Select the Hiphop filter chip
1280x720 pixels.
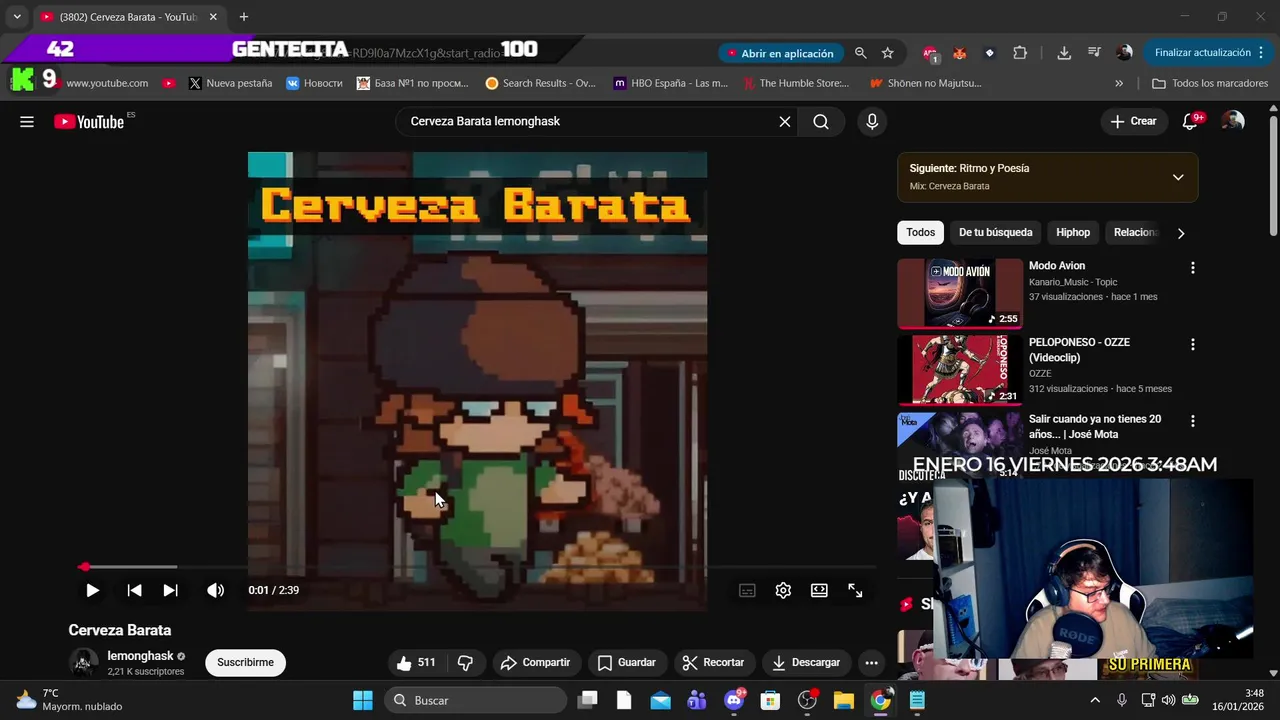(x=1073, y=232)
